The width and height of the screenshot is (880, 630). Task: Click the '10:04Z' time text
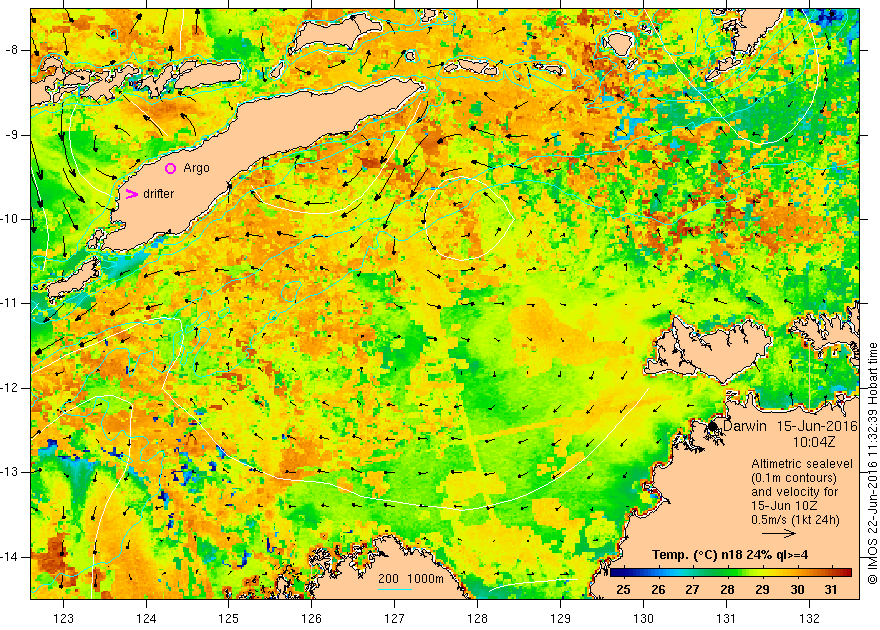click(x=814, y=442)
